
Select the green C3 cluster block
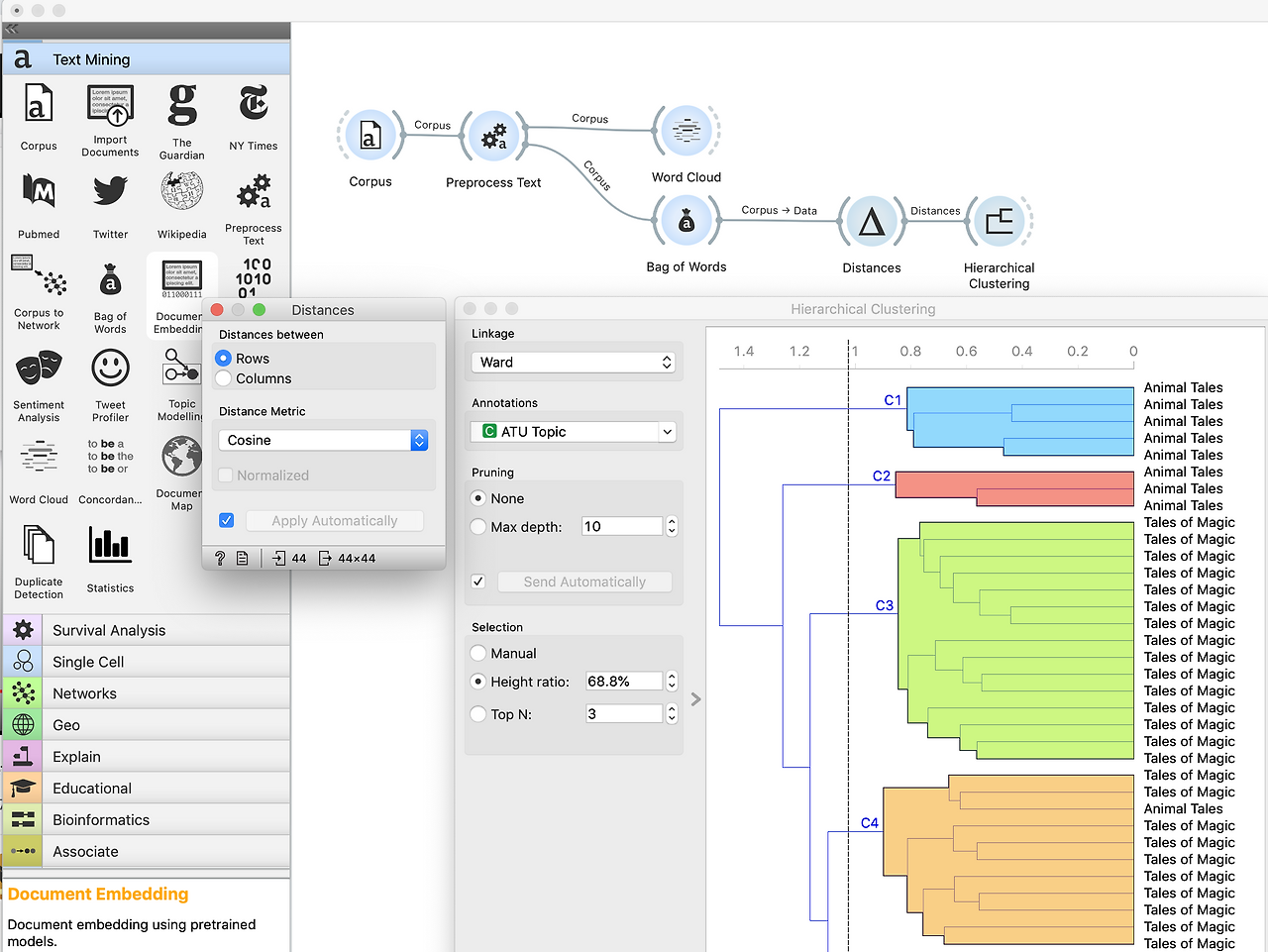point(1016,641)
